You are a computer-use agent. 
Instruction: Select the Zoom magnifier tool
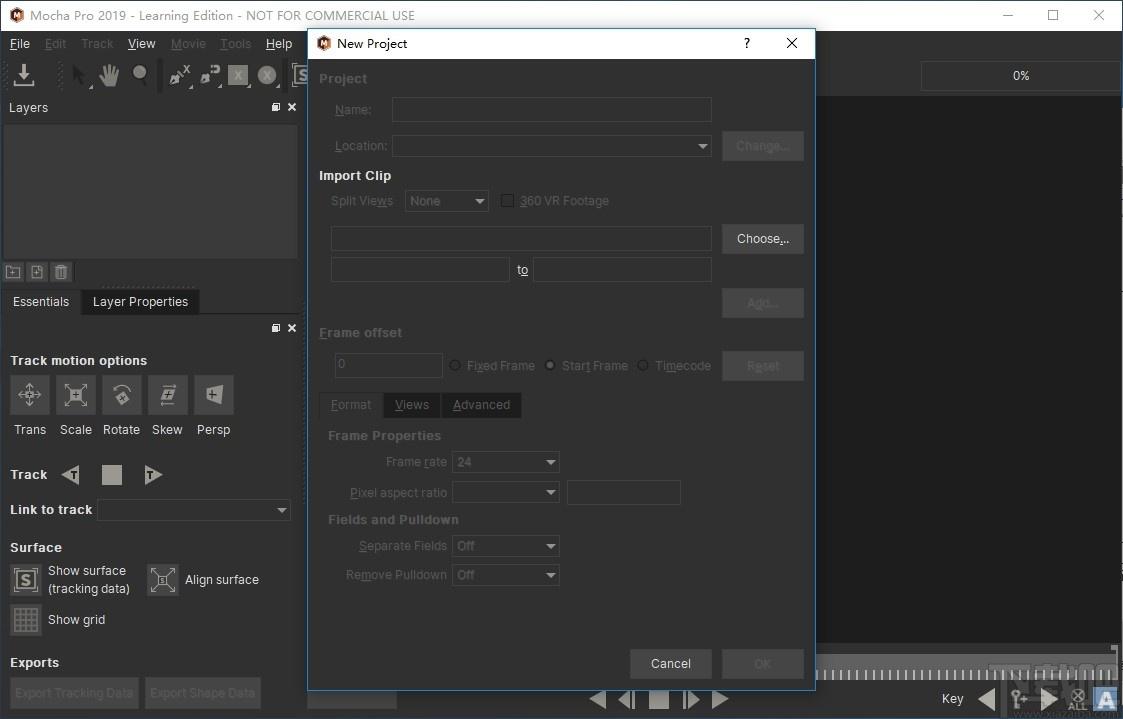point(140,75)
